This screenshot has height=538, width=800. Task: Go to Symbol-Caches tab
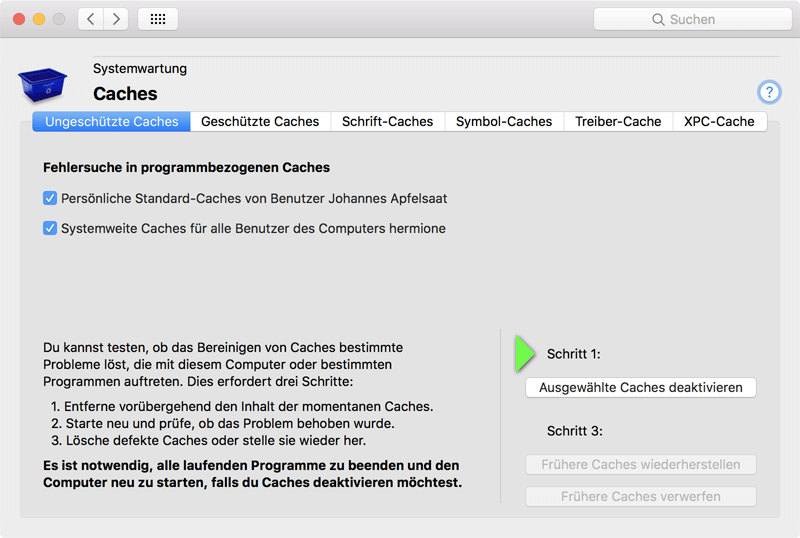[x=504, y=121]
